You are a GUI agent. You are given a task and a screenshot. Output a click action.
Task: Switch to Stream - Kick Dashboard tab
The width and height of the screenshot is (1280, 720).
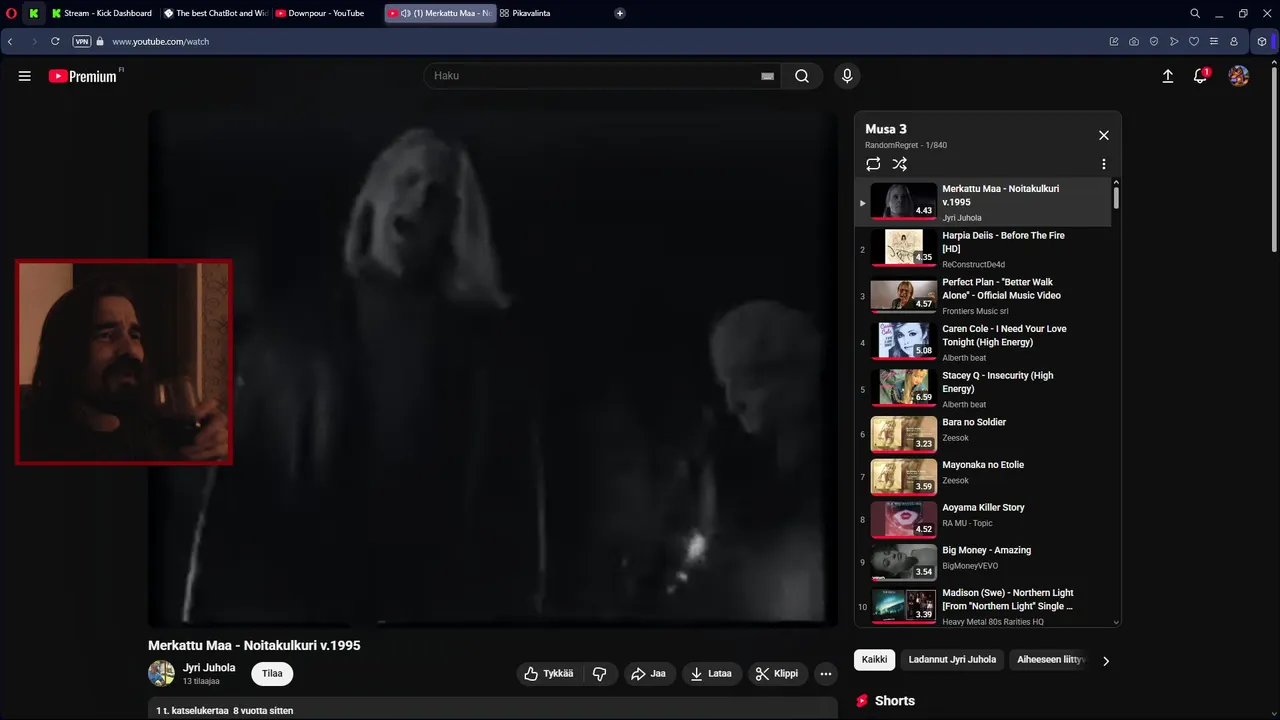tap(101, 13)
